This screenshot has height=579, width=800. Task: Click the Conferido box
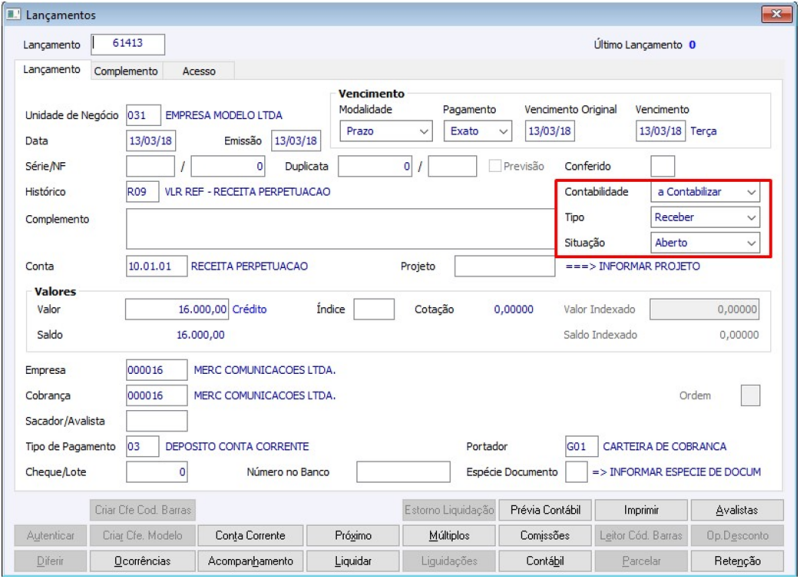[x=662, y=166]
